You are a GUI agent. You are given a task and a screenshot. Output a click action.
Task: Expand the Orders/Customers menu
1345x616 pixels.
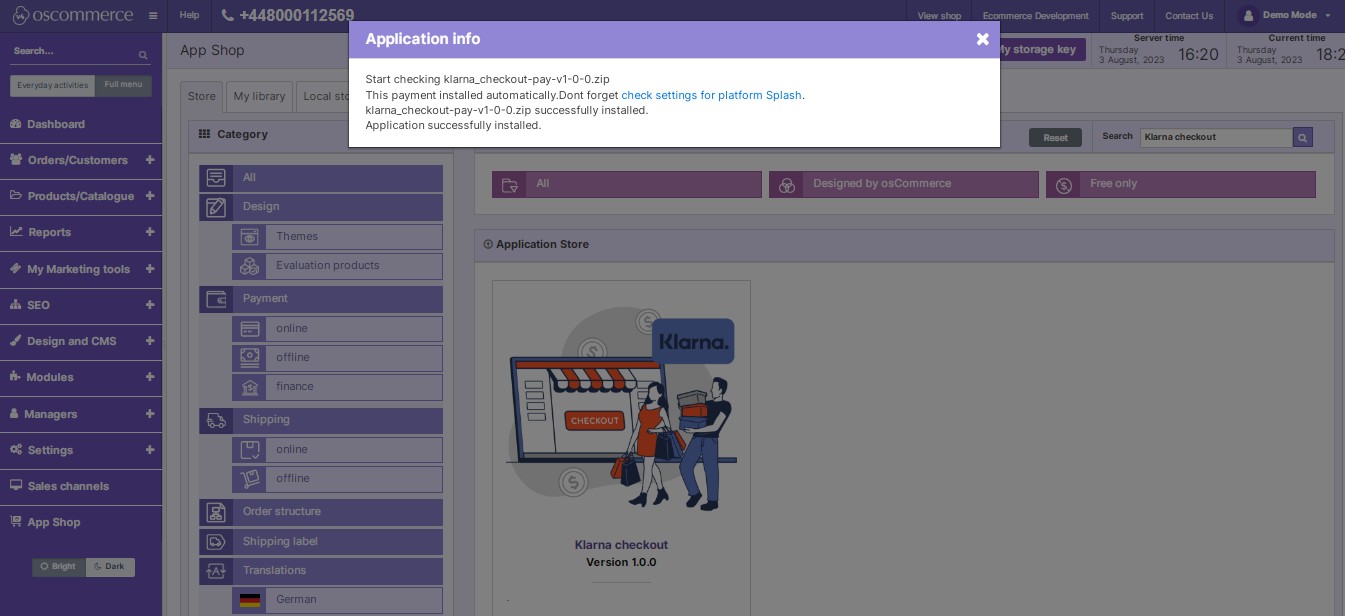150,160
